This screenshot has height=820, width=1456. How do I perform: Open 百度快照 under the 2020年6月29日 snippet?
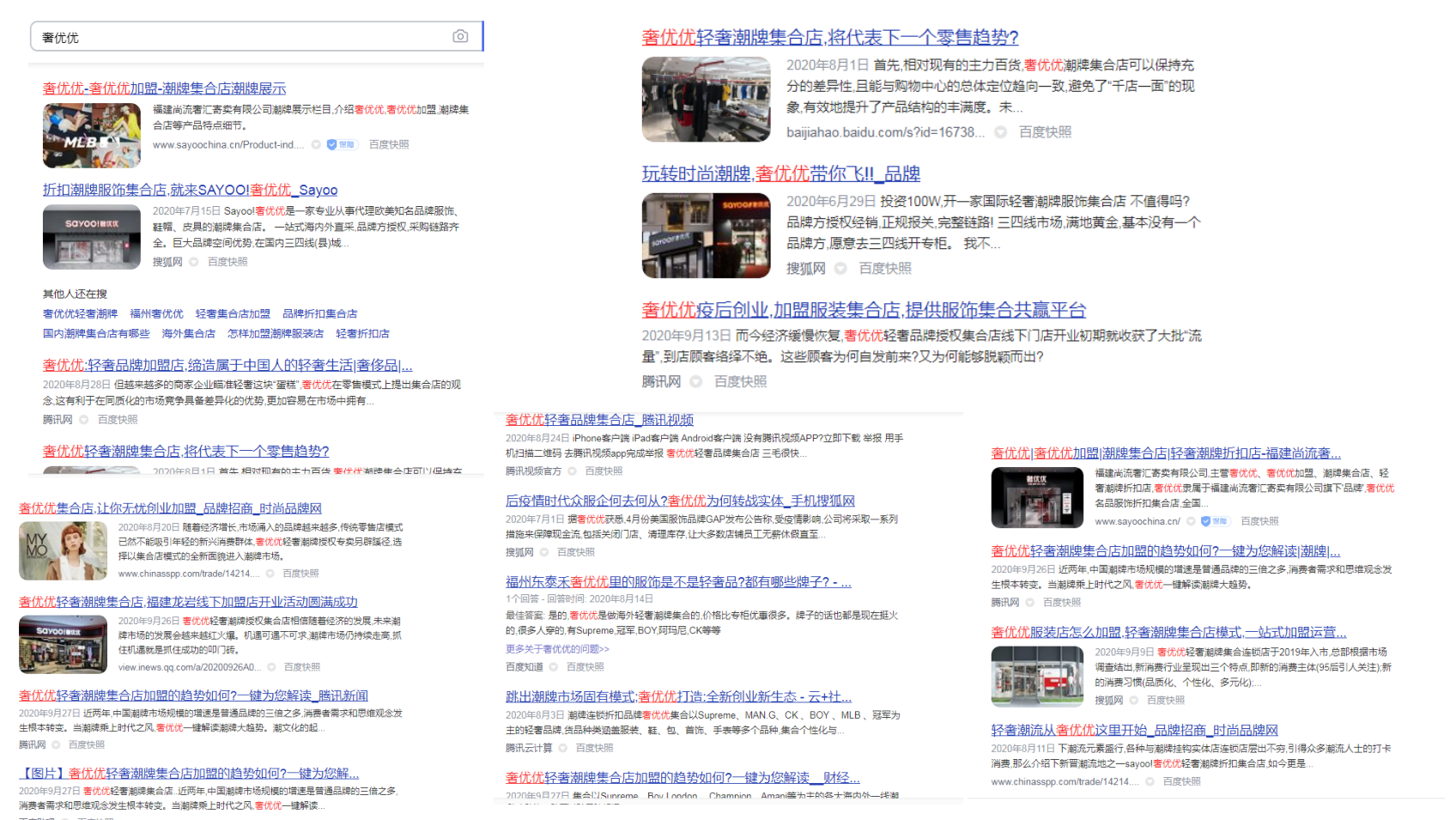(885, 269)
